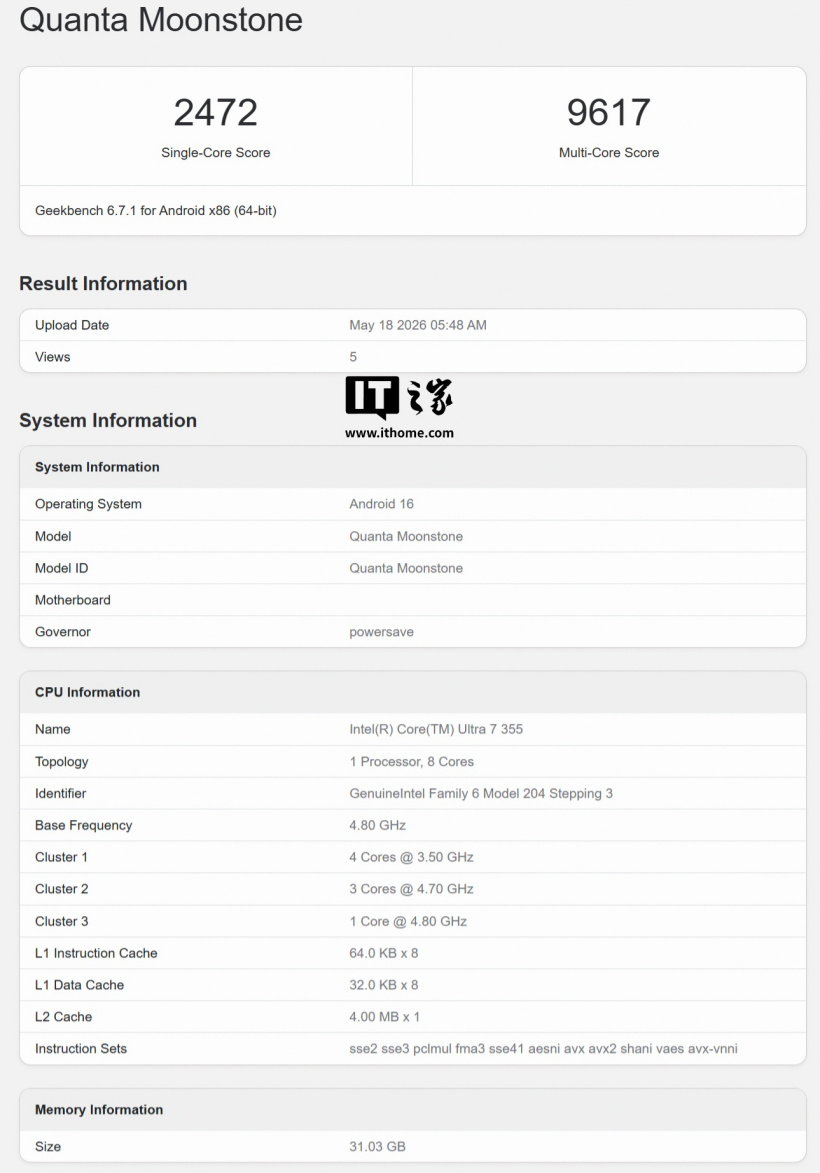820x1173 pixels.
Task: Click the memory Size label
Action: [x=48, y=1146]
